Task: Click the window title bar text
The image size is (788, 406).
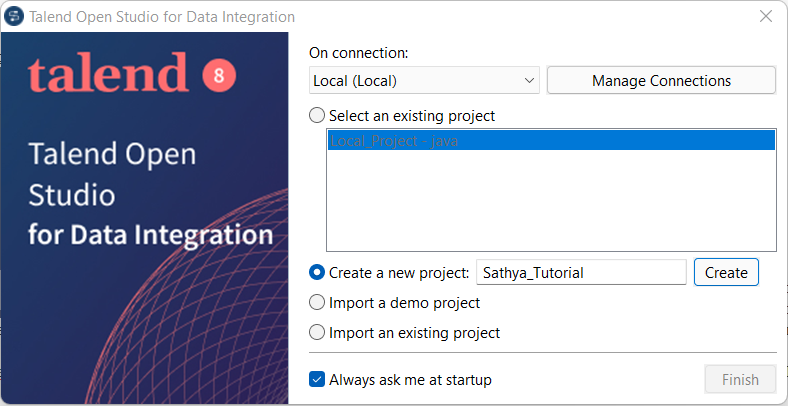Action: pos(162,17)
